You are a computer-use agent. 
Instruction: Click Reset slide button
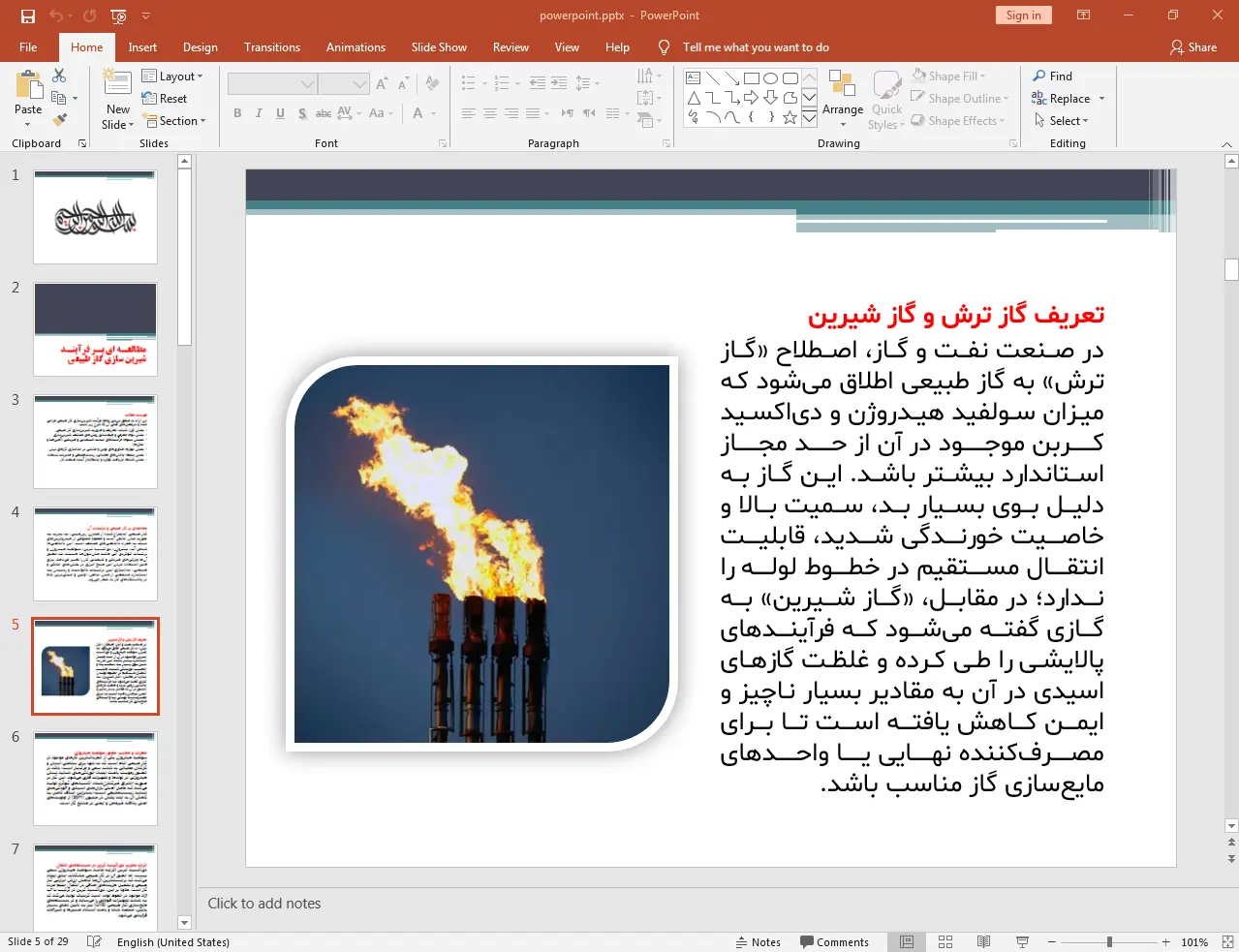pos(165,99)
